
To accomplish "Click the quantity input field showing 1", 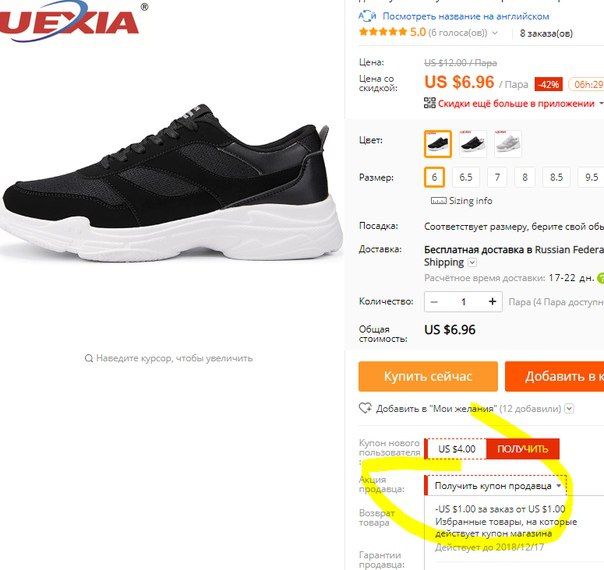I will click(463, 302).
